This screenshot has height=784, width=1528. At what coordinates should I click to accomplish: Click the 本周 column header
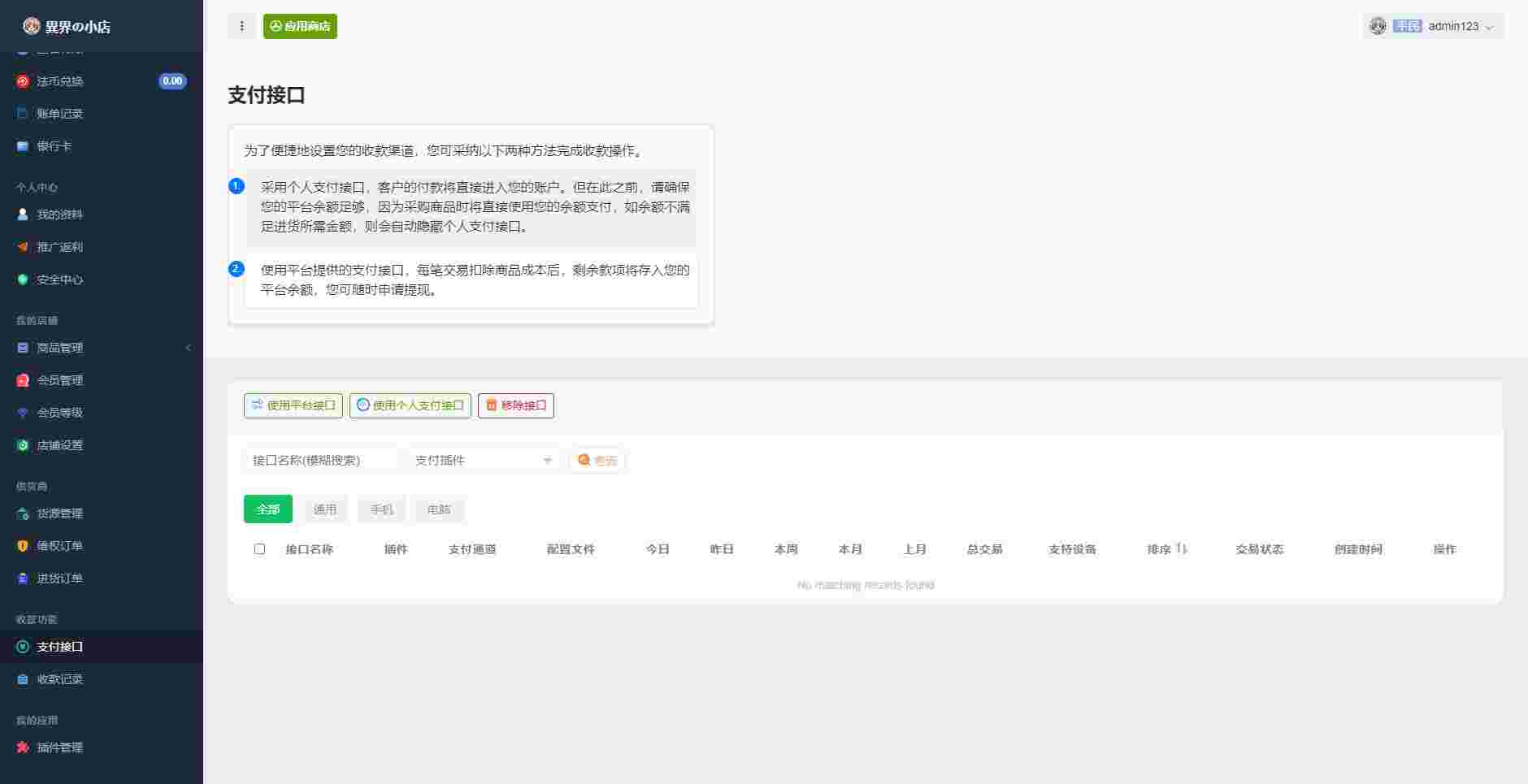[786, 549]
